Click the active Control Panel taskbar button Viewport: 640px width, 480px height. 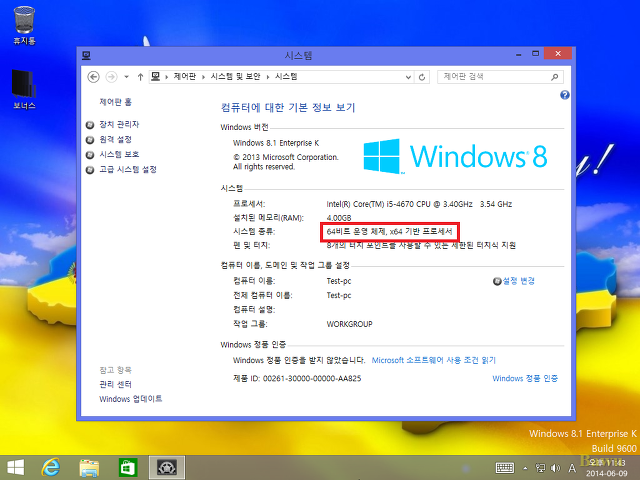[167, 467]
